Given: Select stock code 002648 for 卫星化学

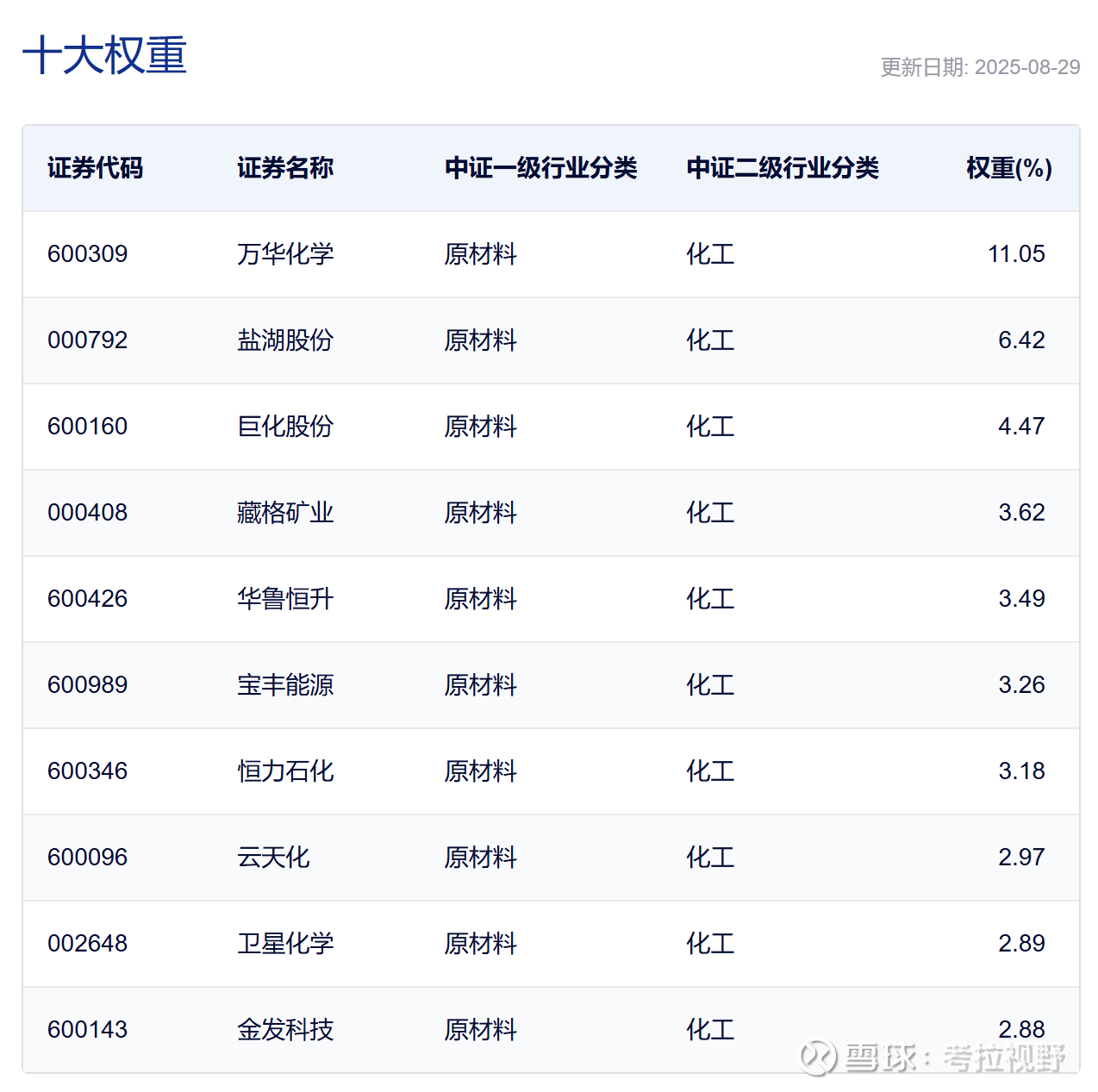Looking at the screenshot, I should [87, 944].
